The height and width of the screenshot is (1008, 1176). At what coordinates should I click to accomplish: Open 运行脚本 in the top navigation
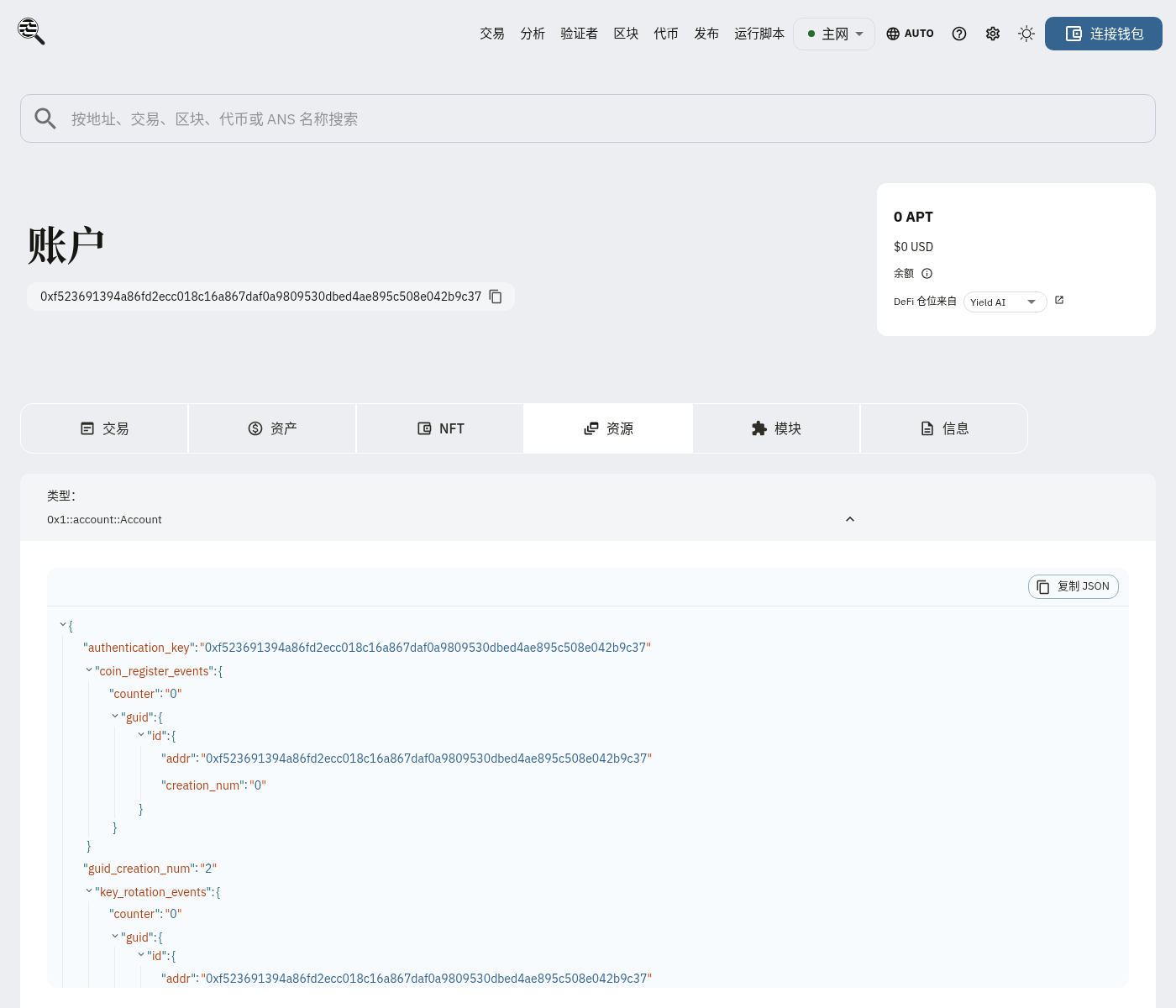(x=759, y=34)
